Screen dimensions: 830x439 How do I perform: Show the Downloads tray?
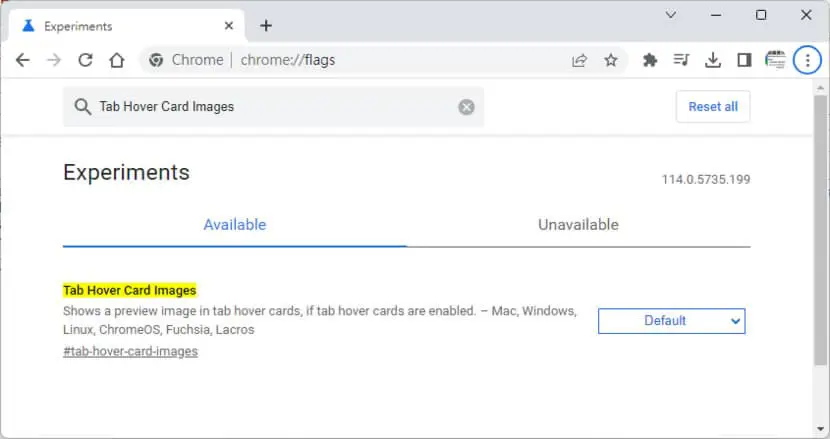tap(713, 60)
